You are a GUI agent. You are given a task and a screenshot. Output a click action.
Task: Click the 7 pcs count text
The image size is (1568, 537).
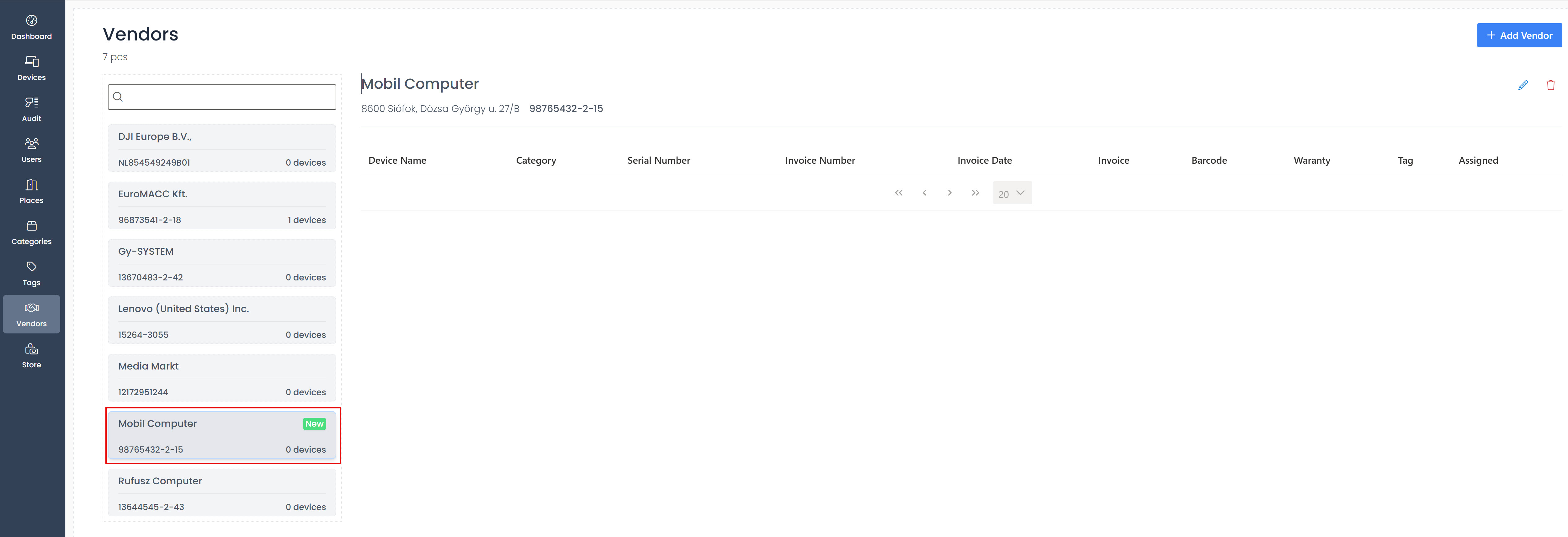[115, 57]
